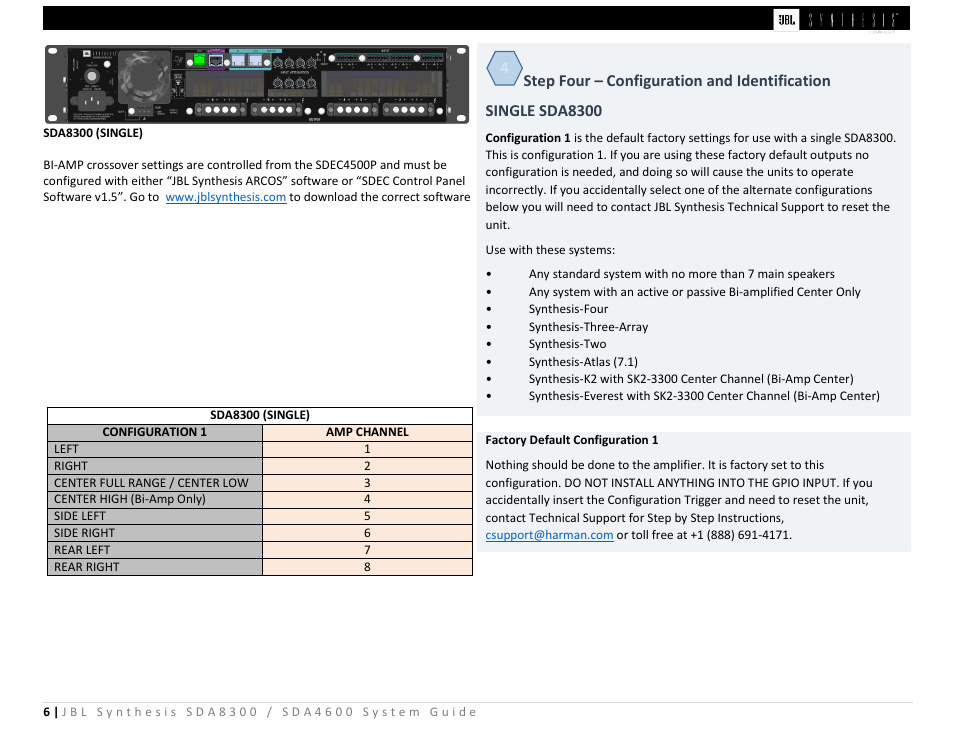Click the toll free number +1 (888) 691-4171
The image size is (954, 738).
739,535
